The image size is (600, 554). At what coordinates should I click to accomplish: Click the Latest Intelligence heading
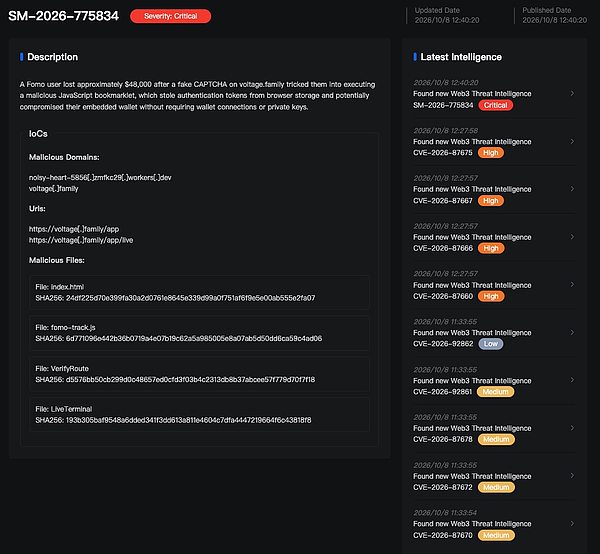click(x=461, y=57)
